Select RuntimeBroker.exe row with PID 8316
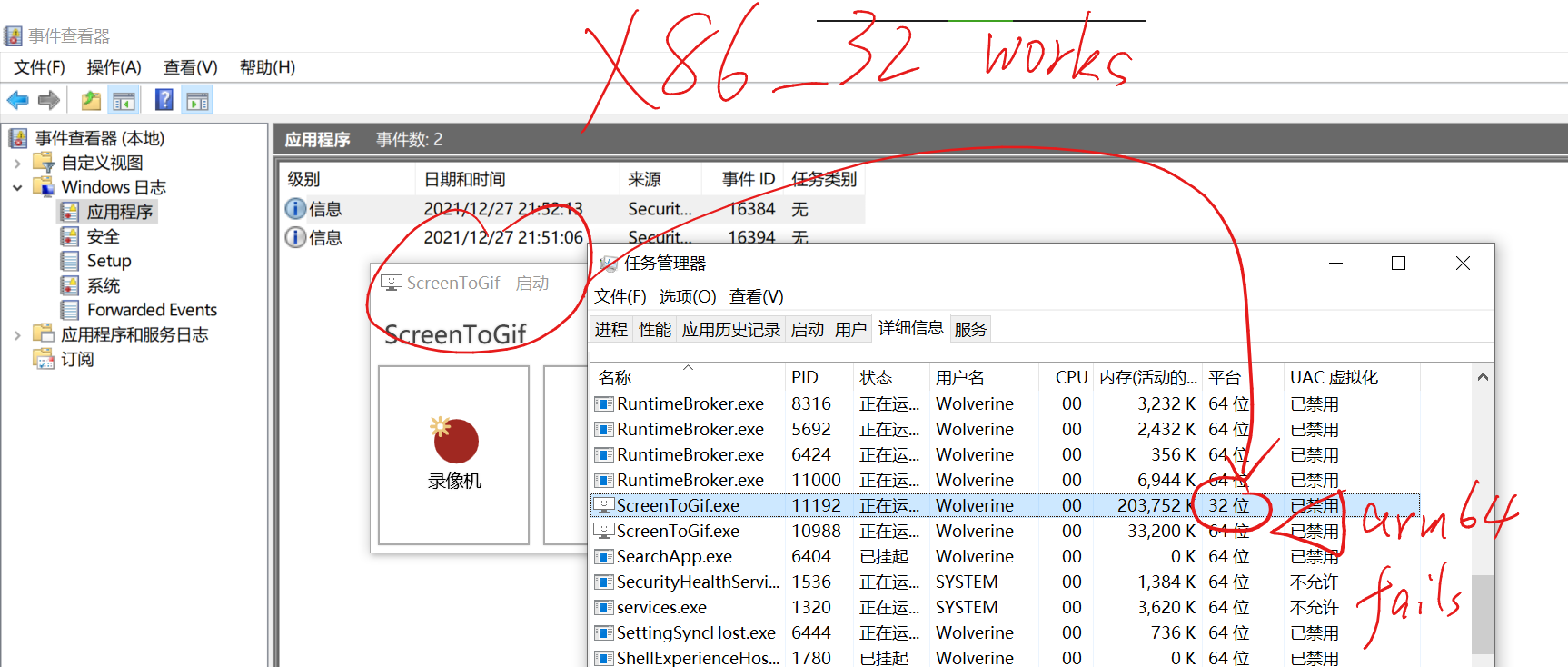This screenshot has height=667, width=1568. [1005, 403]
